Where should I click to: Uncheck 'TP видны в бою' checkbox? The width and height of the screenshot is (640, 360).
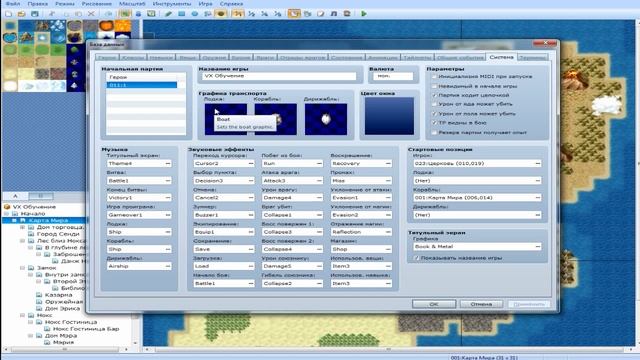point(434,122)
